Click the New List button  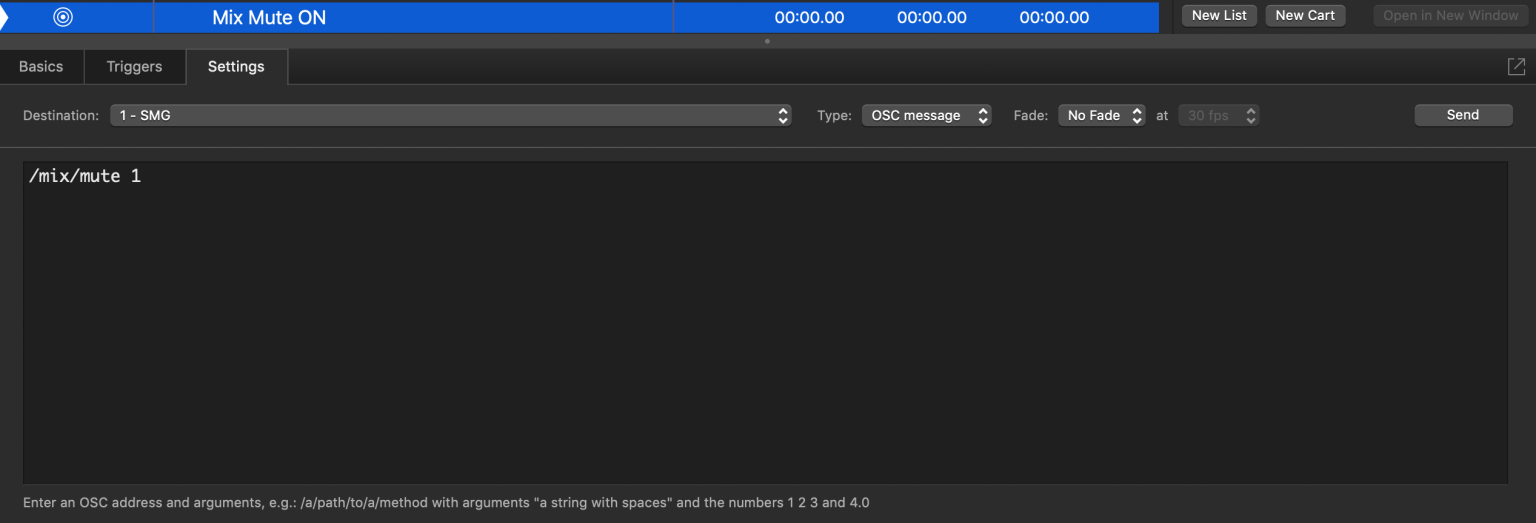click(1219, 15)
